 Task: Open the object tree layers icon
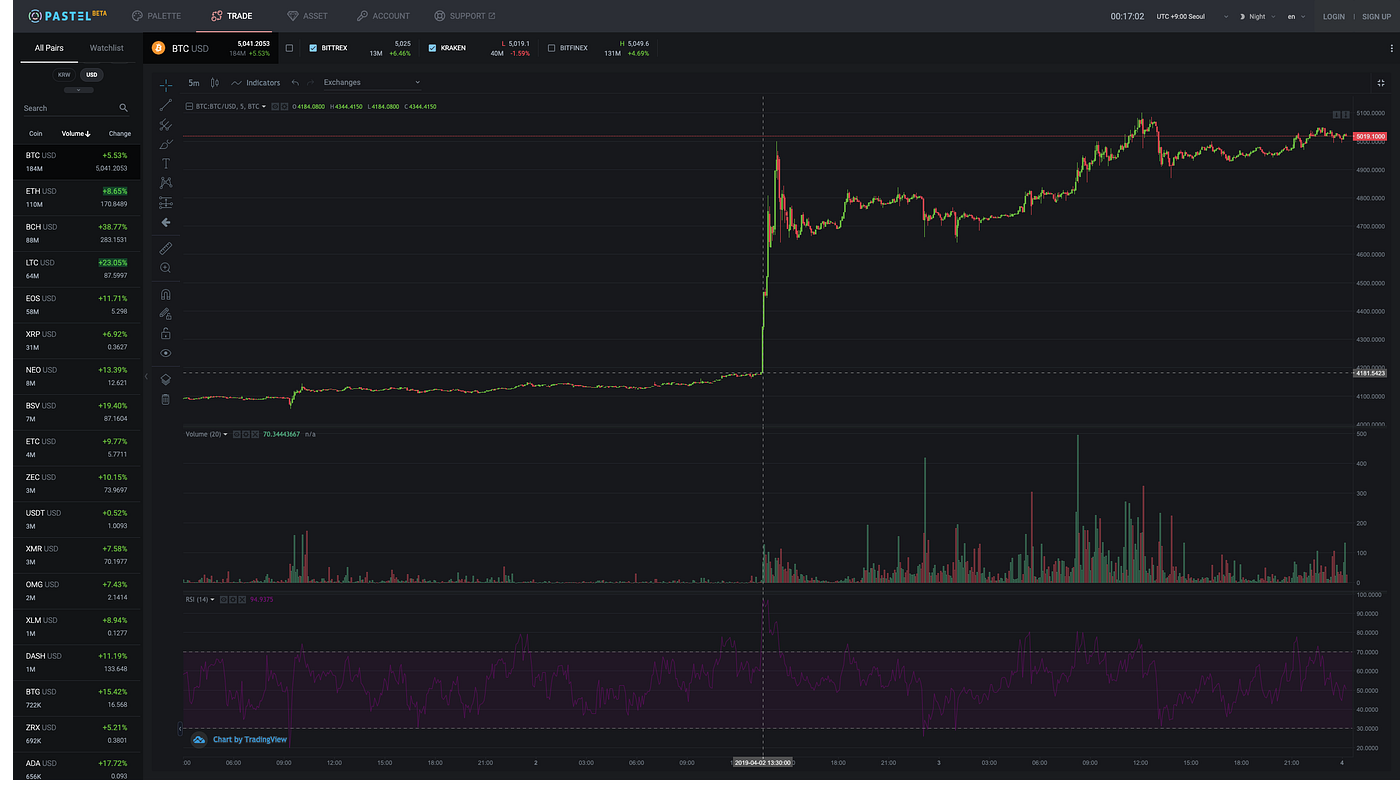[166, 379]
